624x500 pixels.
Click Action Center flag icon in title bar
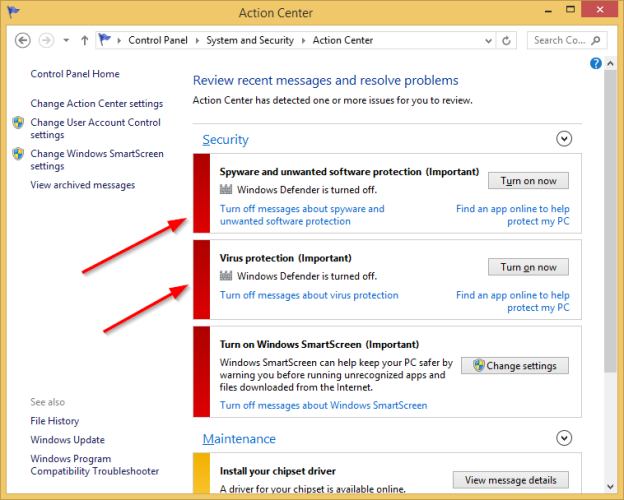click(x=13, y=12)
